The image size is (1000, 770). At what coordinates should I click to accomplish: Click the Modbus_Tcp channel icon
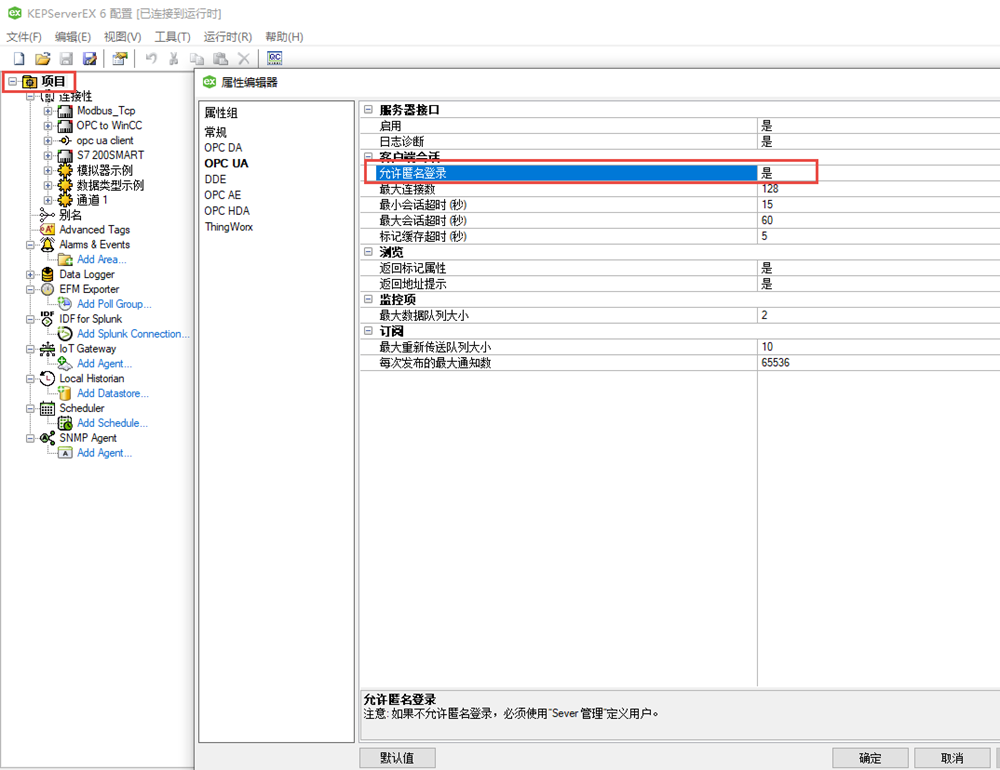64,111
